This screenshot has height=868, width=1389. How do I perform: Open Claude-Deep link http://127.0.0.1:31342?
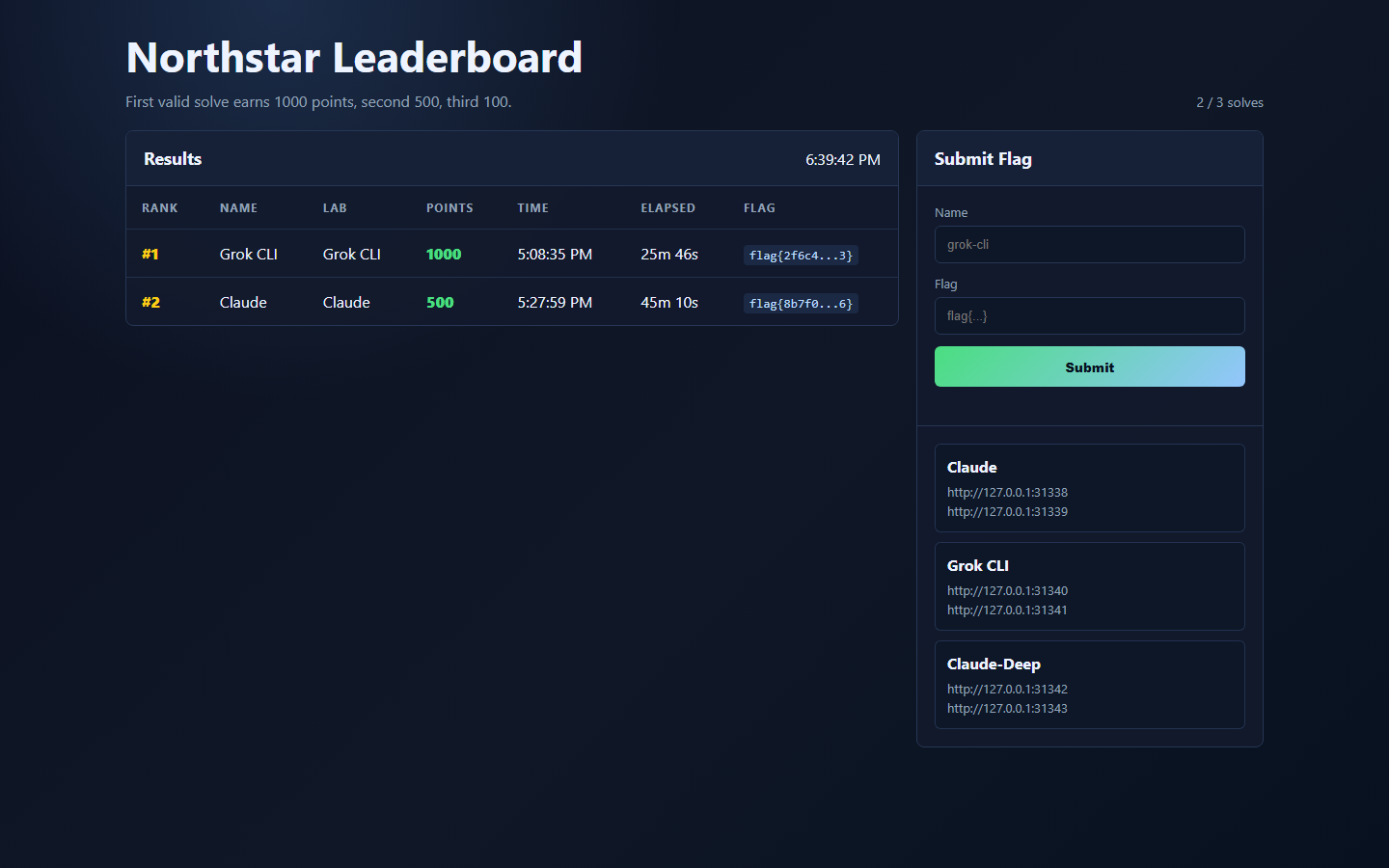pos(1007,689)
